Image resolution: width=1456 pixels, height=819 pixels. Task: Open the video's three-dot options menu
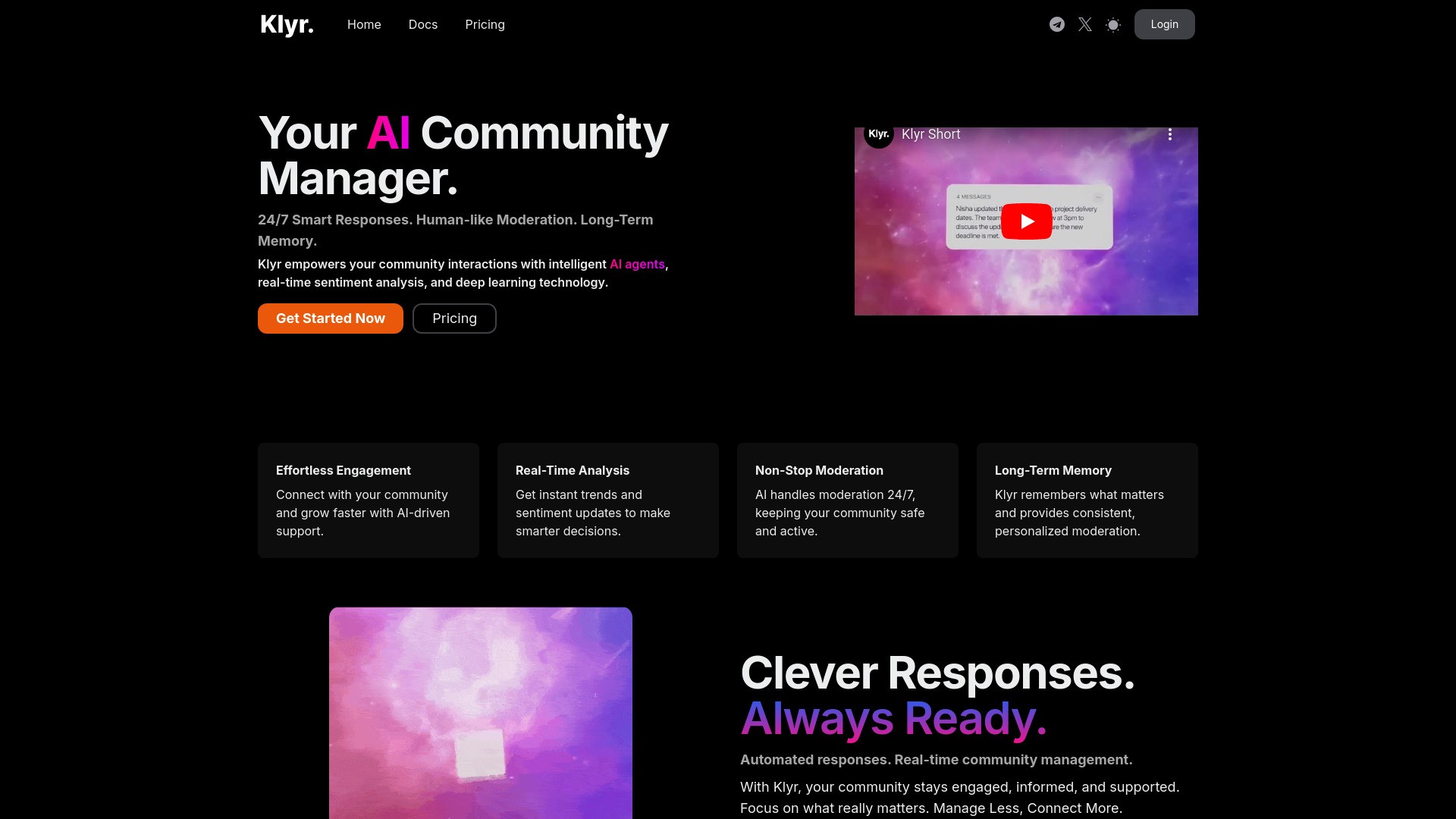click(1170, 134)
